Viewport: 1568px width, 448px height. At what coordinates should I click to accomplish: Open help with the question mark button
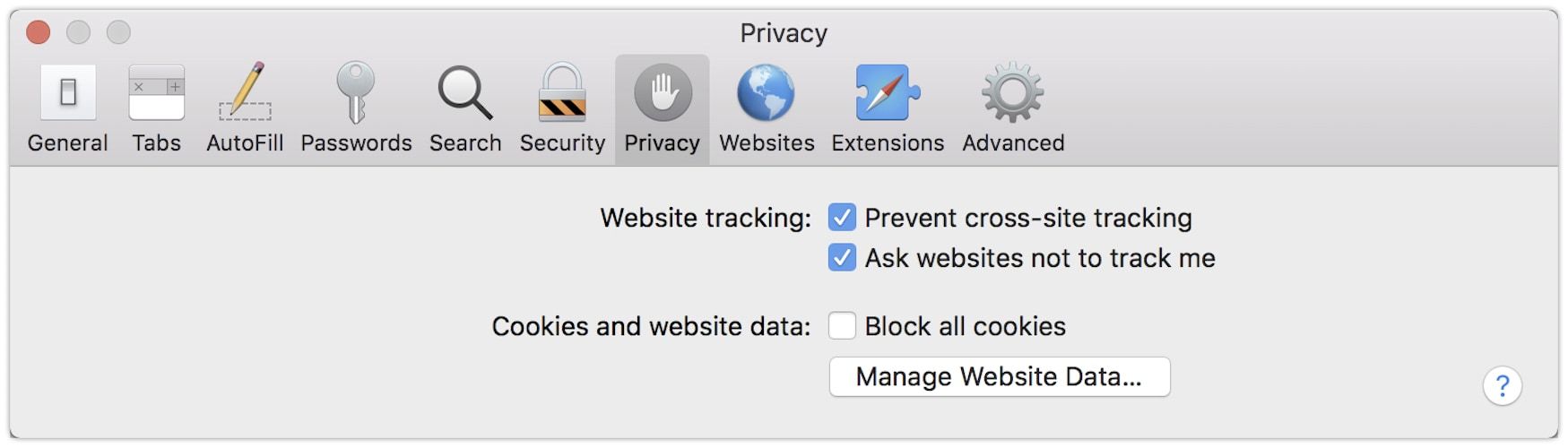click(x=1502, y=386)
